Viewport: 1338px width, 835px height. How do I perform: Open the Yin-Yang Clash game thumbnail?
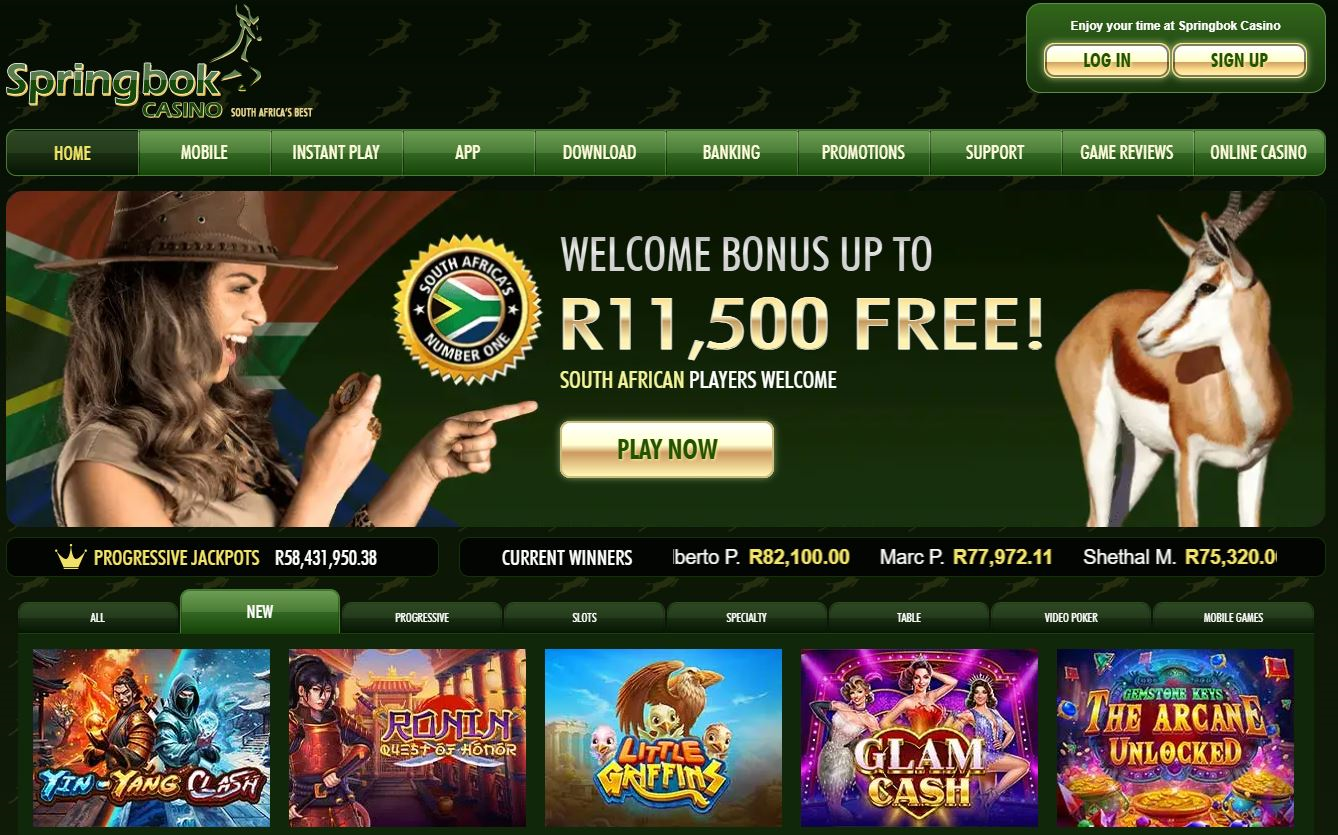151,738
